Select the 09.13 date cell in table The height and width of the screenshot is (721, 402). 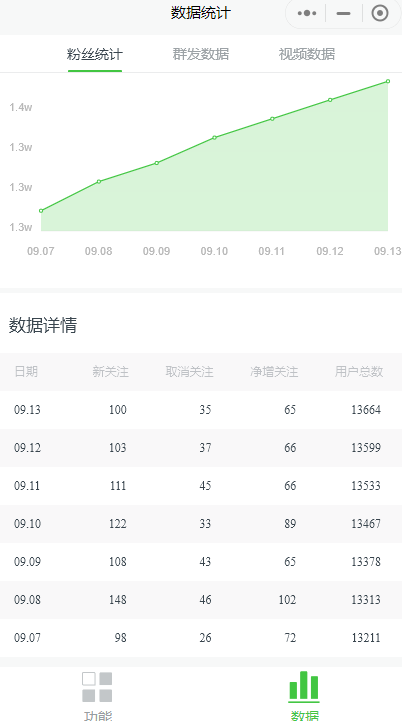(27, 410)
